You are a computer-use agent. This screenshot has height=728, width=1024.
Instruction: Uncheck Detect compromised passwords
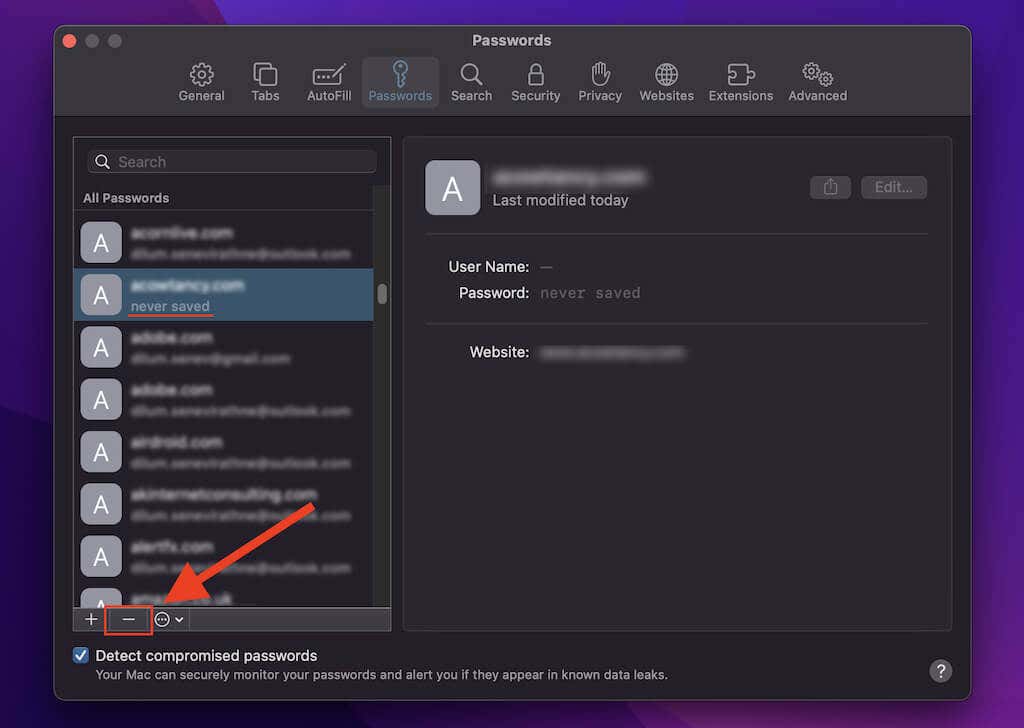[81, 656]
